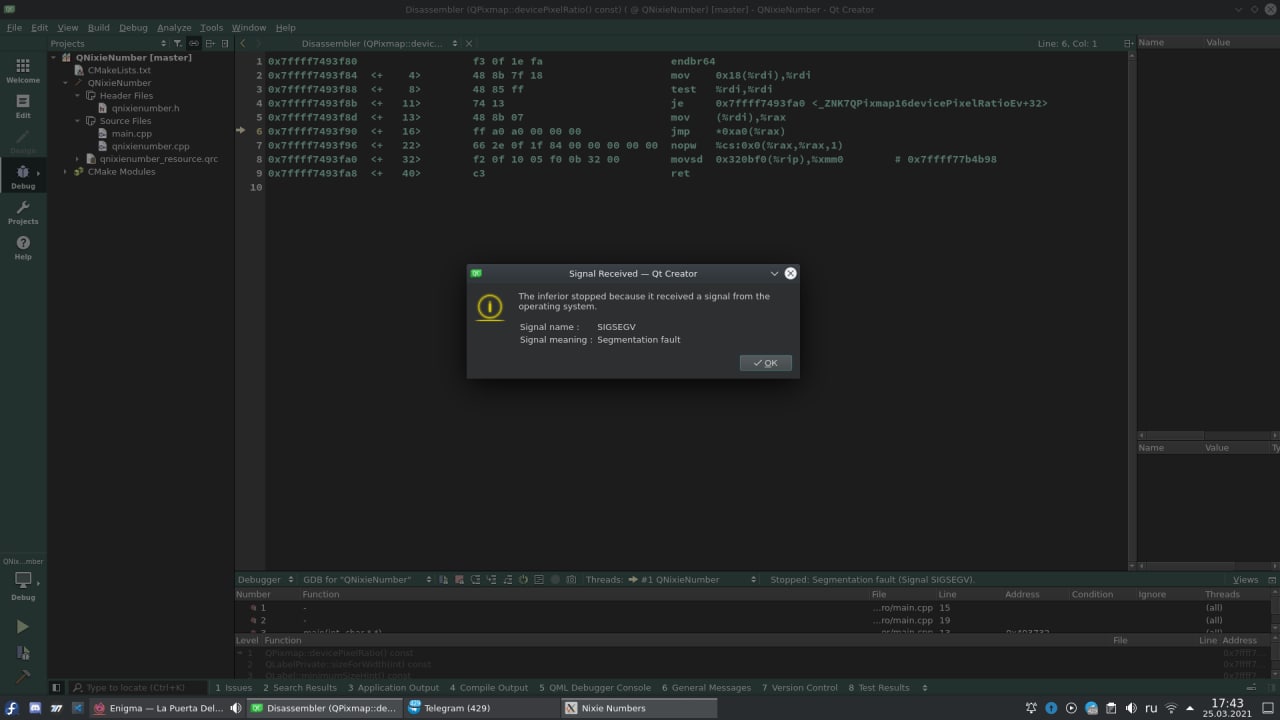Screen dimensions: 1280x720
Task: Toggle synchronize with editor link icon
Action: (x=195, y=43)
